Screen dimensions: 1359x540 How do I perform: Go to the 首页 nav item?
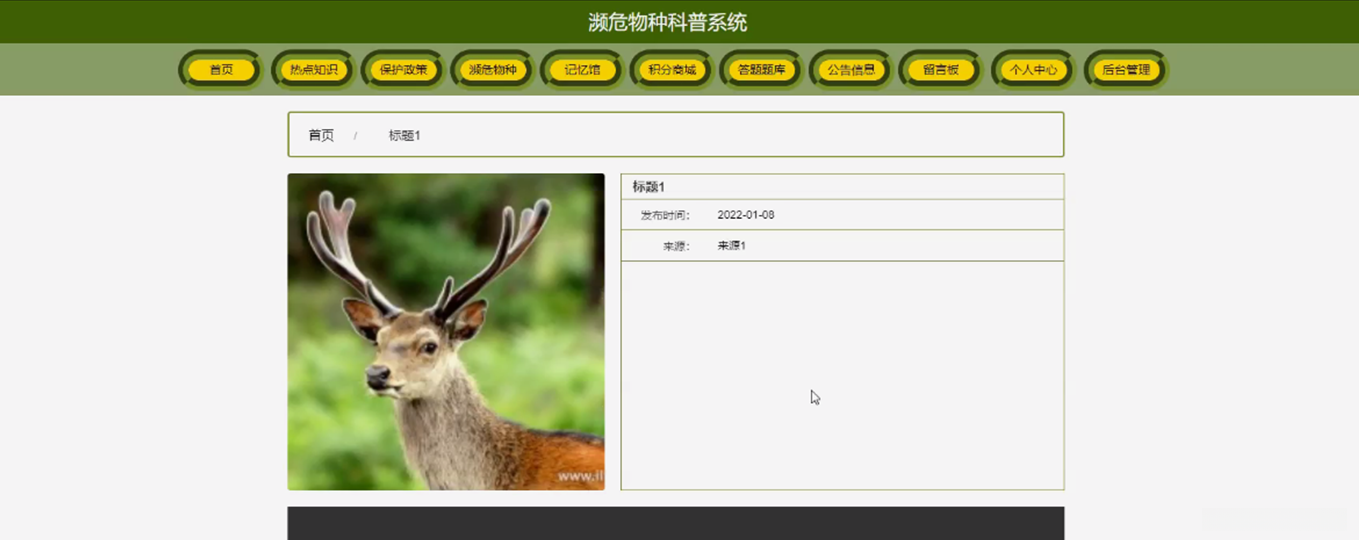click(x=221, y=70)
